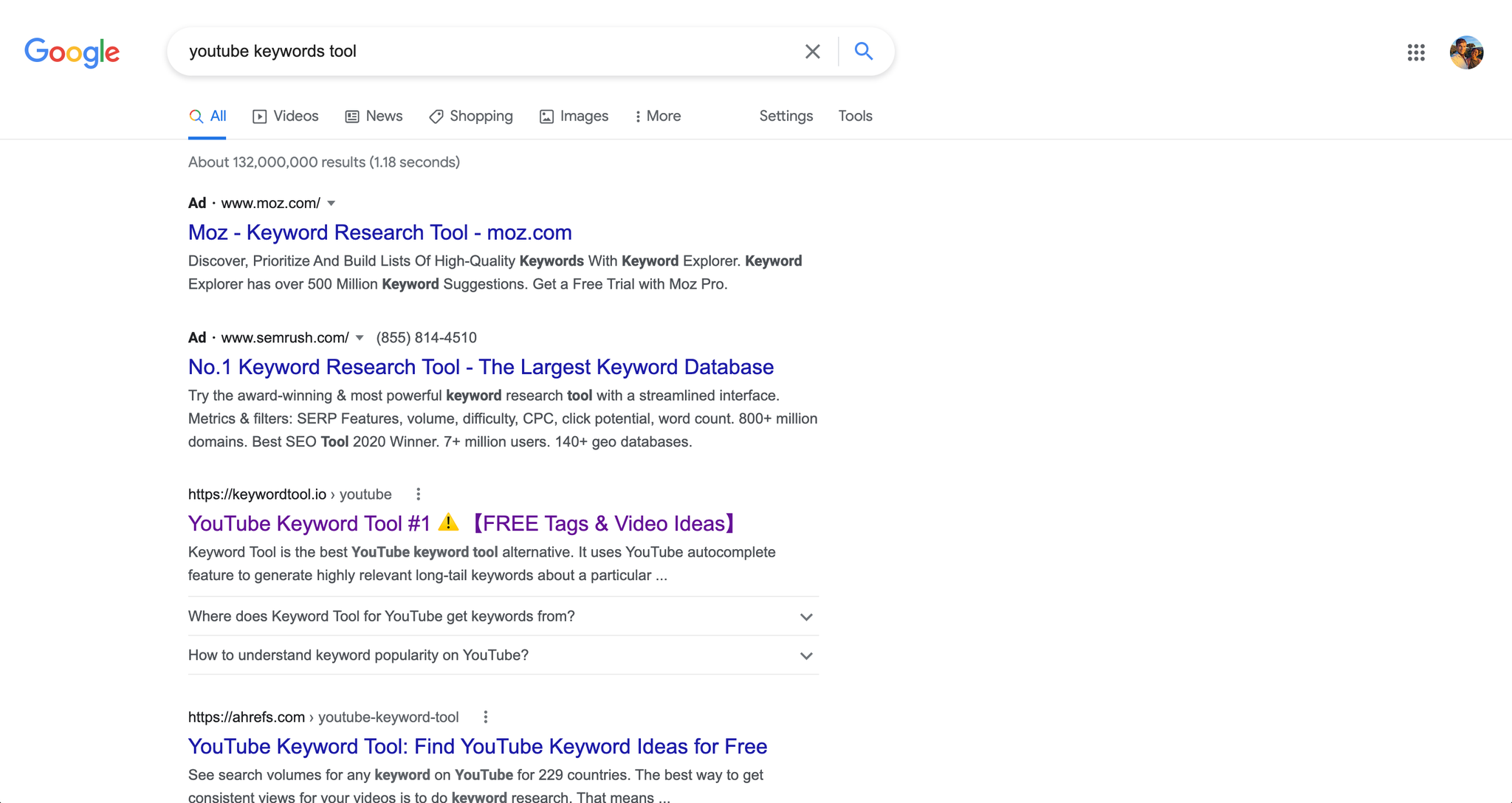Switch to the Videos tab
Image resolution: width=1512 pixels, height=803 pixels.
tap(285, 116)
